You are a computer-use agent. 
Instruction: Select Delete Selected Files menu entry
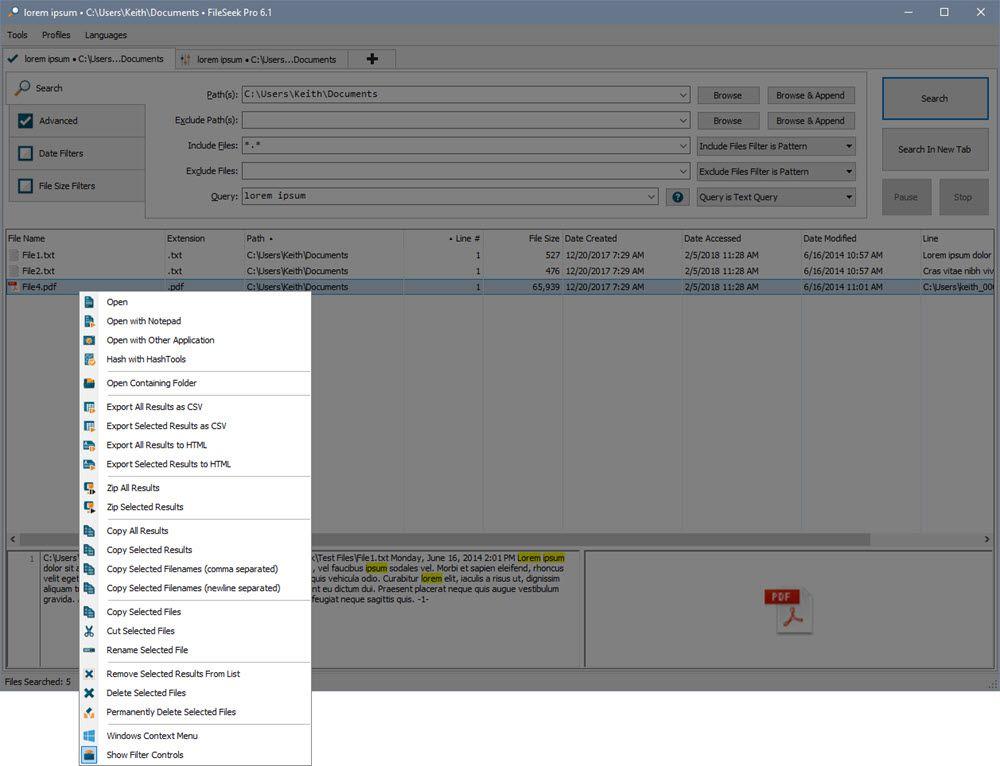click(x=195, y=693)
